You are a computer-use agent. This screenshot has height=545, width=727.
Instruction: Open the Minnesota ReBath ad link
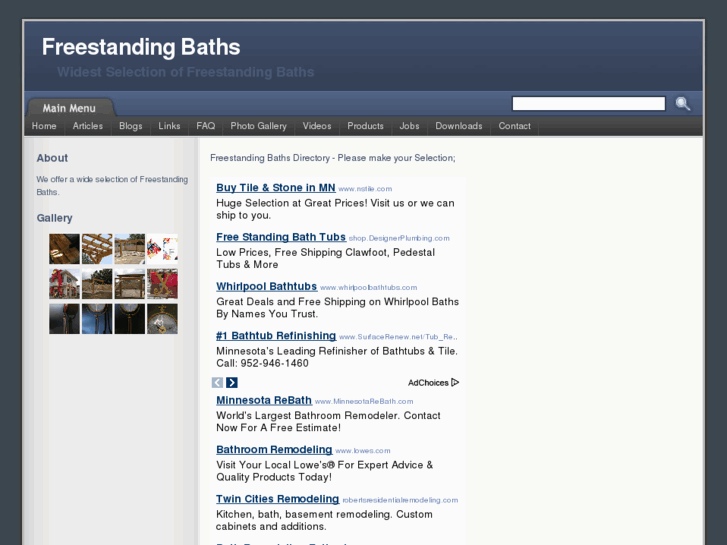[264, 400]
